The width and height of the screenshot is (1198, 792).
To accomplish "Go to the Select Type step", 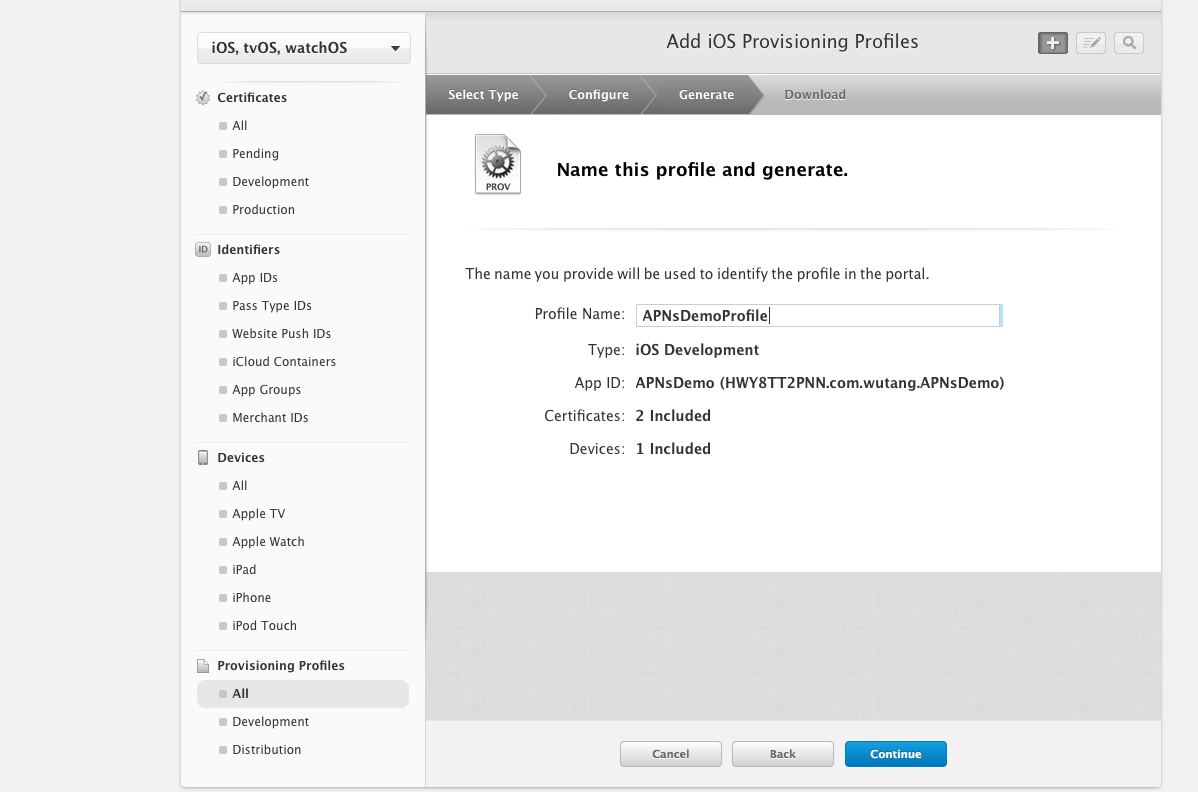I will (483, 95).
